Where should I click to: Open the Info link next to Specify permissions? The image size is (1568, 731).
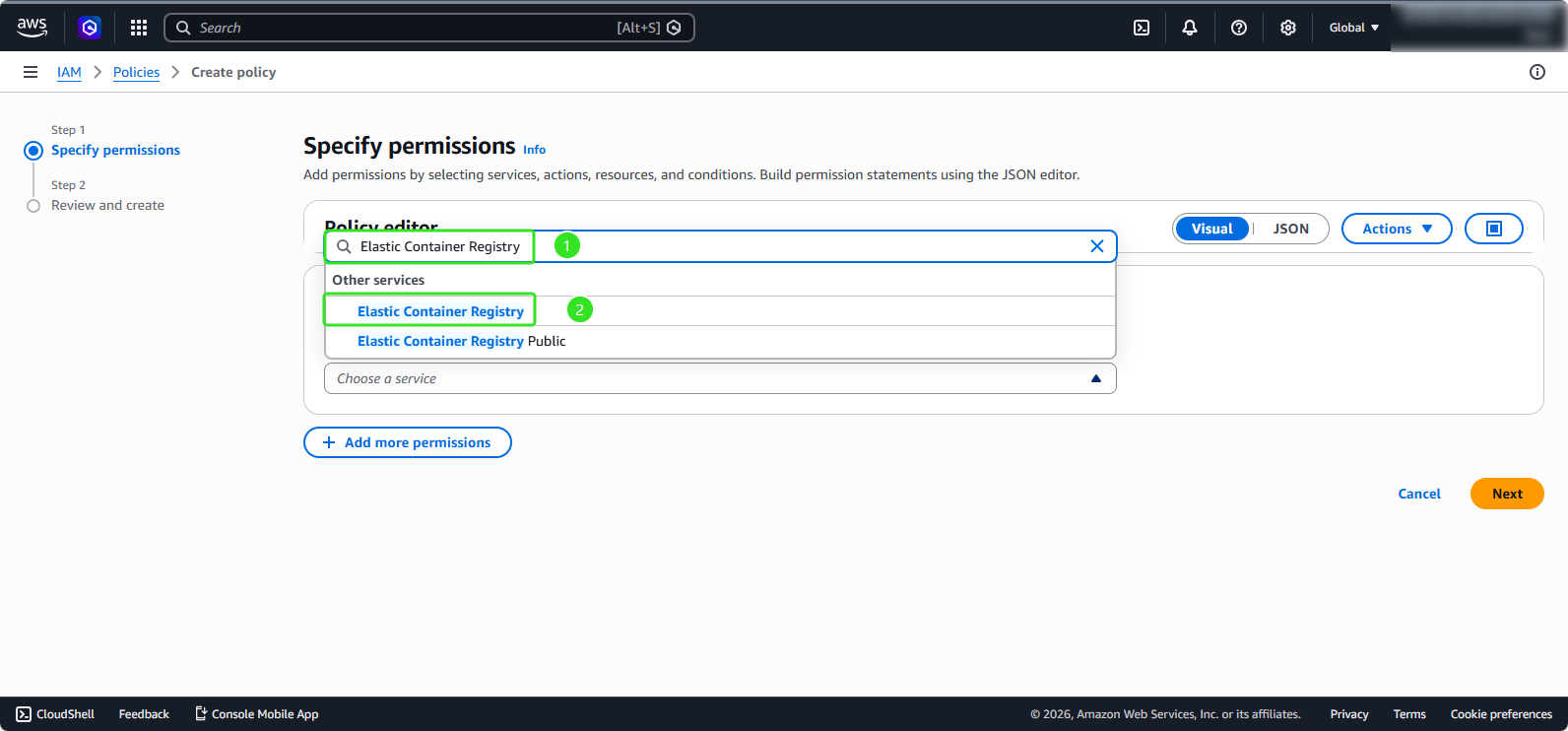pos(534,150)
